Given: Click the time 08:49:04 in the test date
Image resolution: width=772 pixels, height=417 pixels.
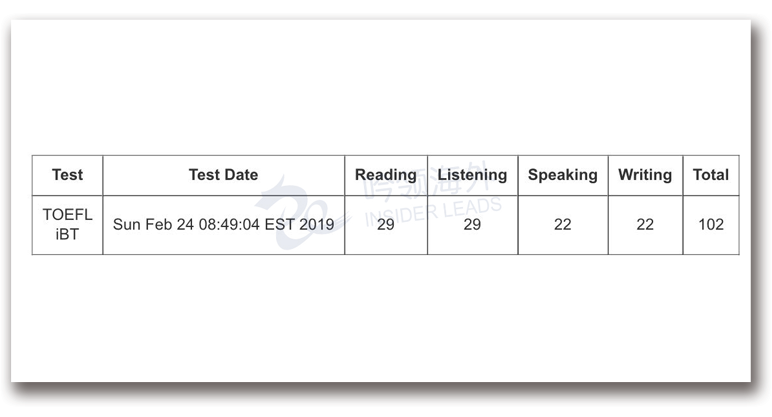Looking at the screenshot, I should [x=229, y=225].
